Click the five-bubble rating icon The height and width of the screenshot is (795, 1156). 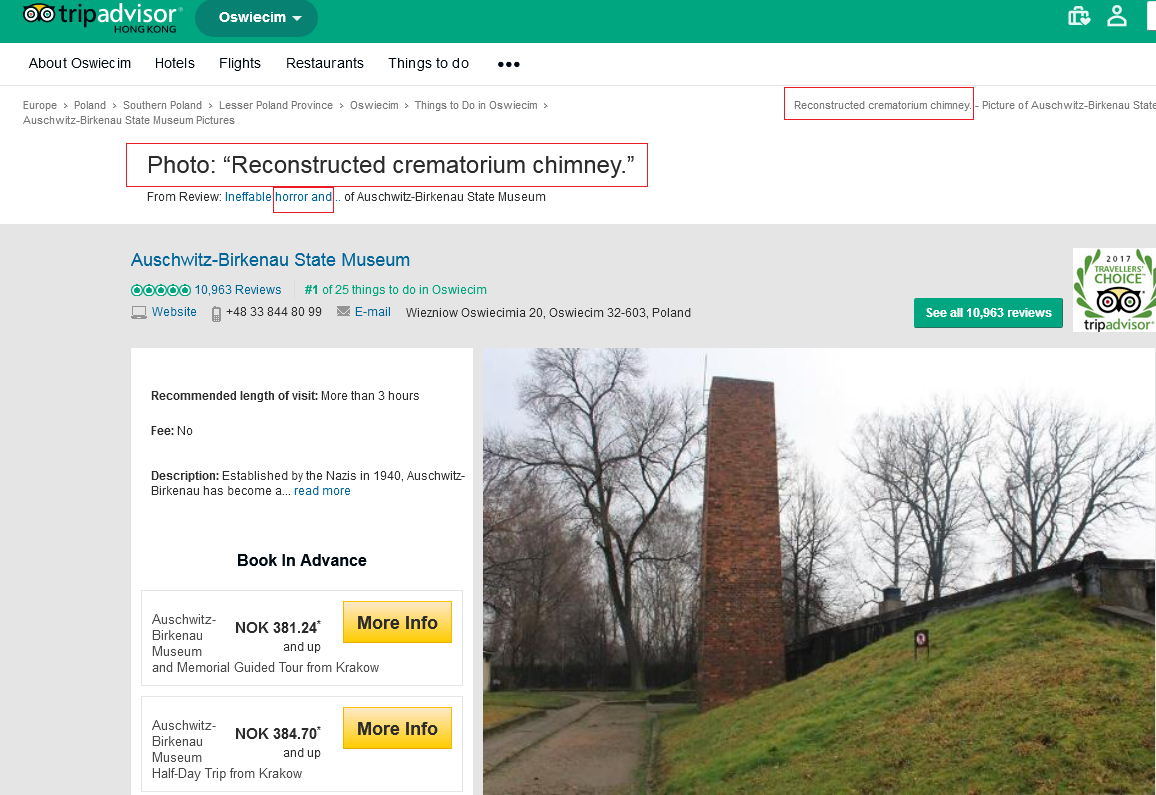tap(161, 290)
